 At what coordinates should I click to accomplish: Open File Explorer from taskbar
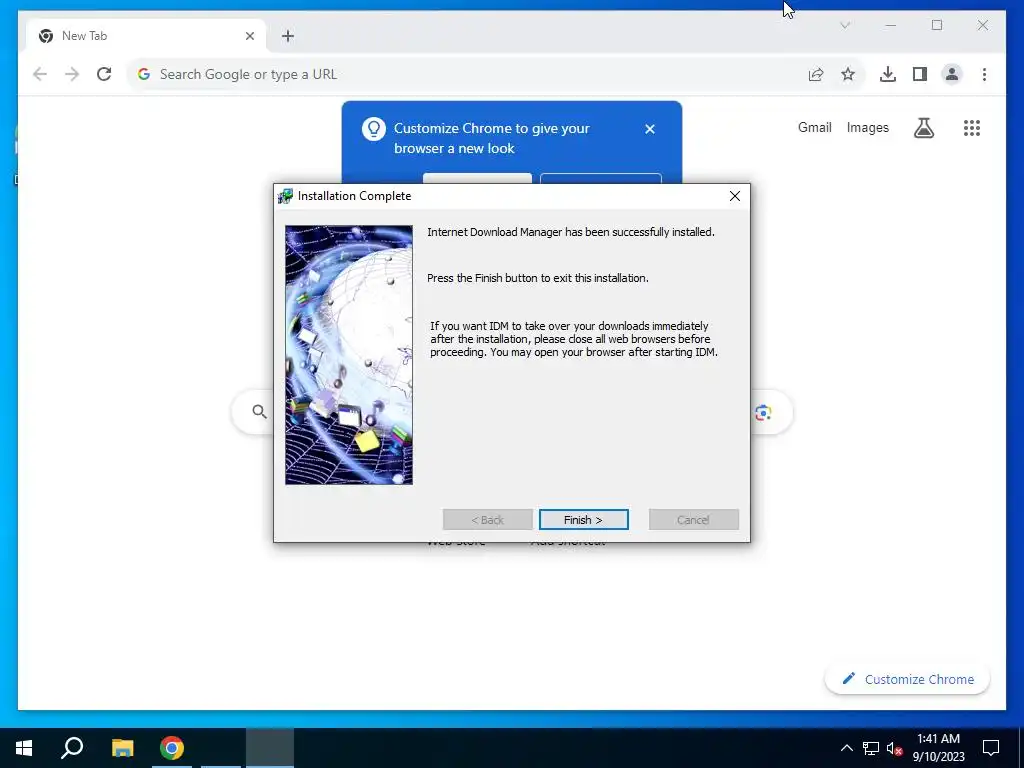pyautogui.click(x=122, y=748)
